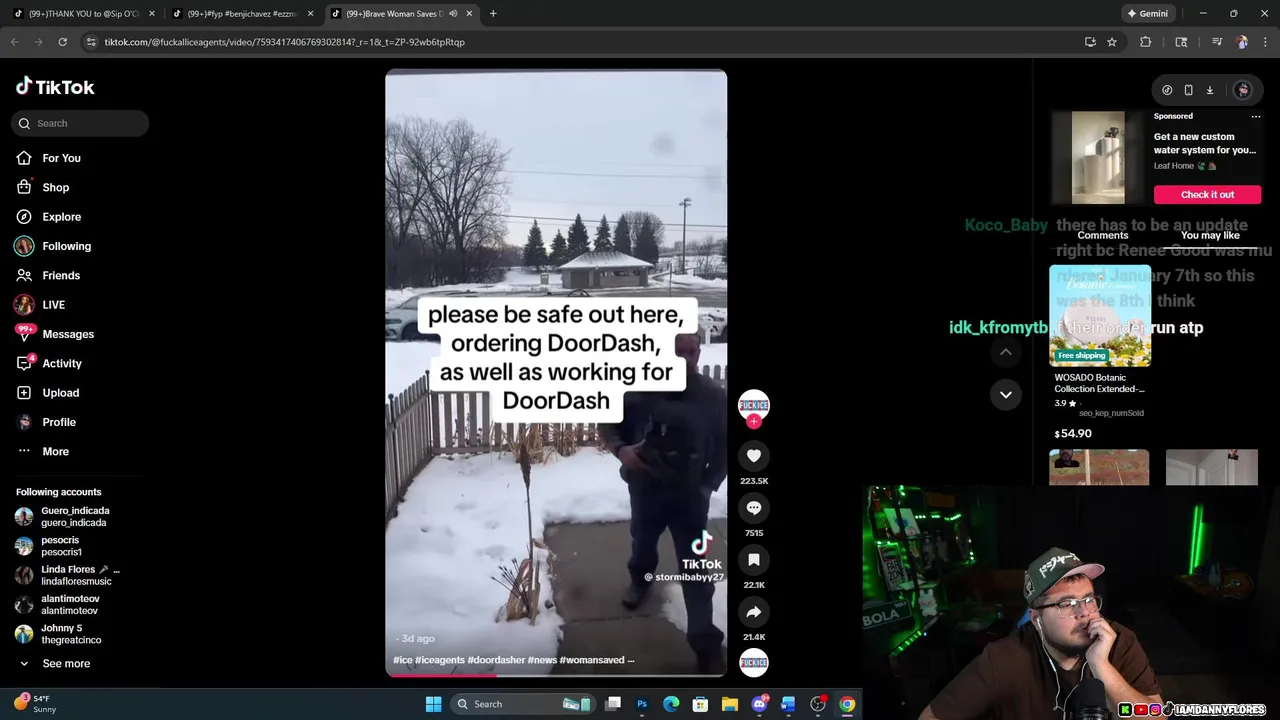Viewport: 1280px width, 720px height.
Task: Open Chrome extensions puzzle icon
Action: (1146, 42)
